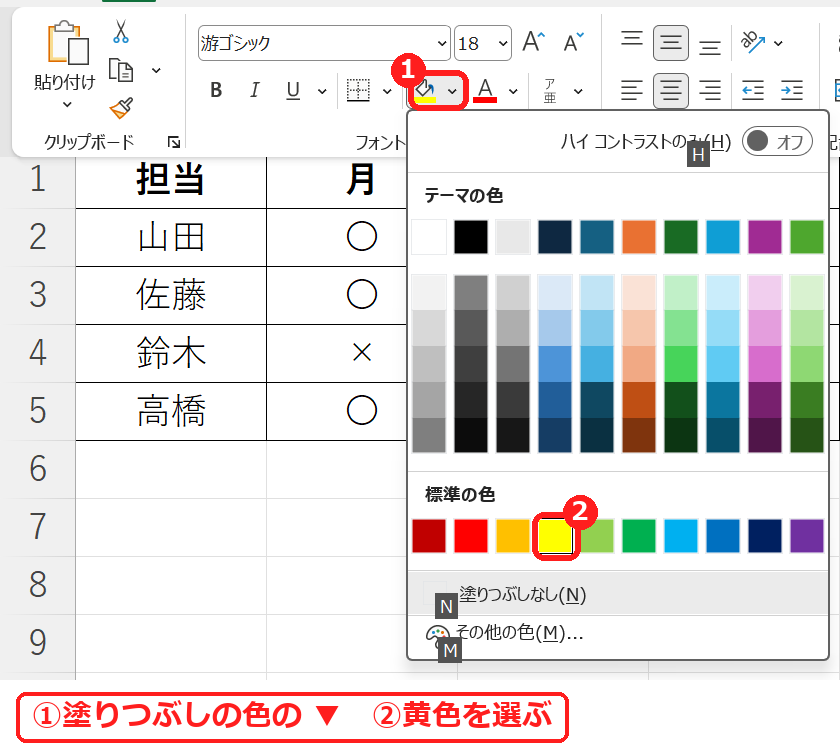The height and width of the screenshot is (750, 840).
Task: Pick white theme color swatch
Action: click(429, 236)
